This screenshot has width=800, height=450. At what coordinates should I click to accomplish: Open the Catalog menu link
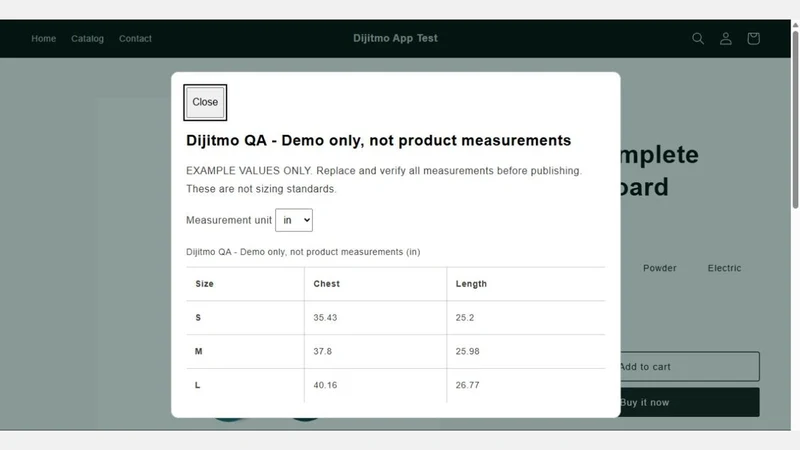point(87,38)
